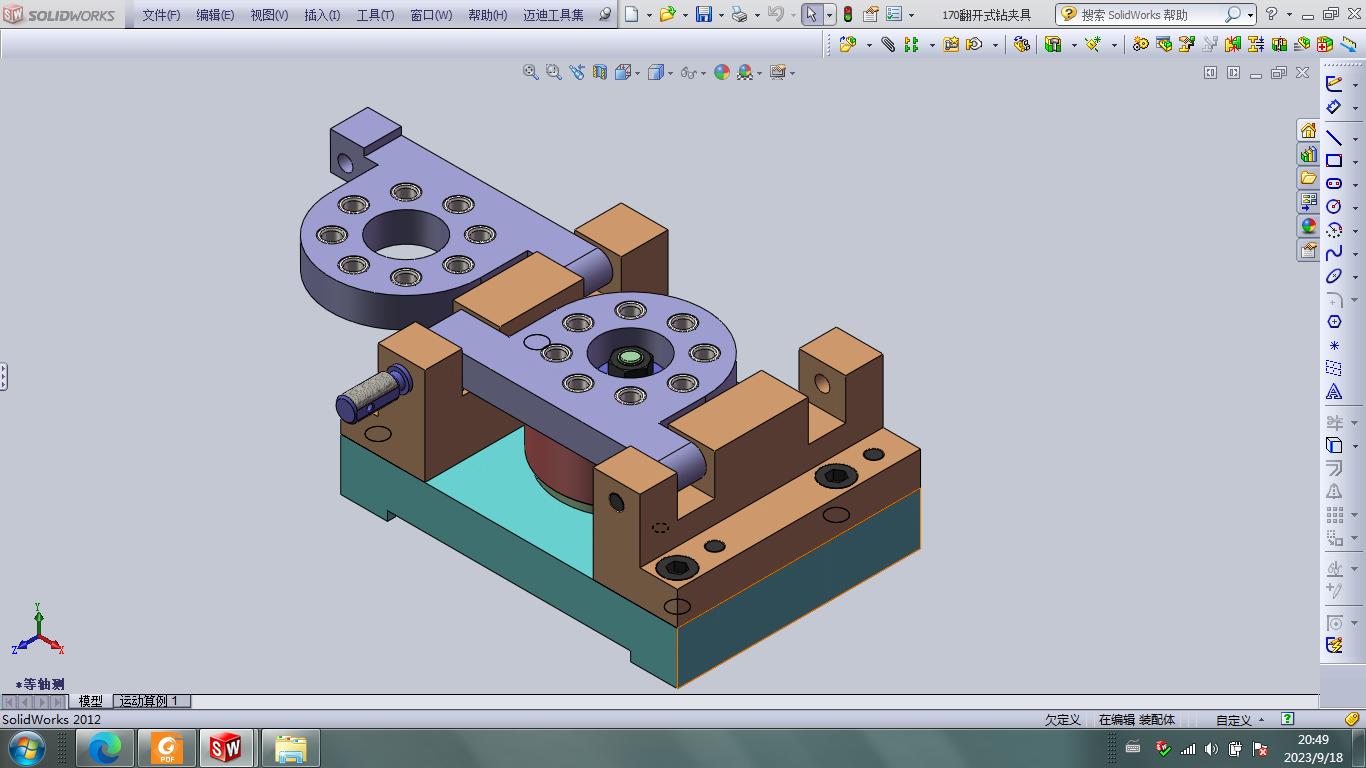Select the Corner Rectangle sketch tool
1366x768 pixels.
pyautogui.click(x=1334, y=161)
